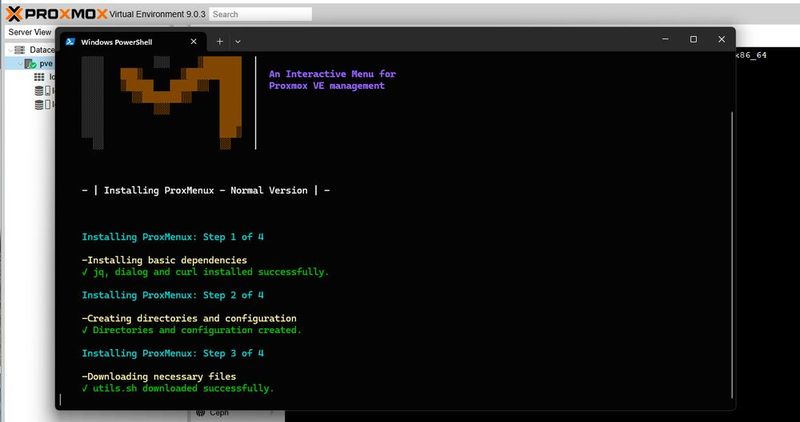Viewport: 800px width, 422px height.
Task: Click 'Proxmox VE management' text
Action: 327,86
